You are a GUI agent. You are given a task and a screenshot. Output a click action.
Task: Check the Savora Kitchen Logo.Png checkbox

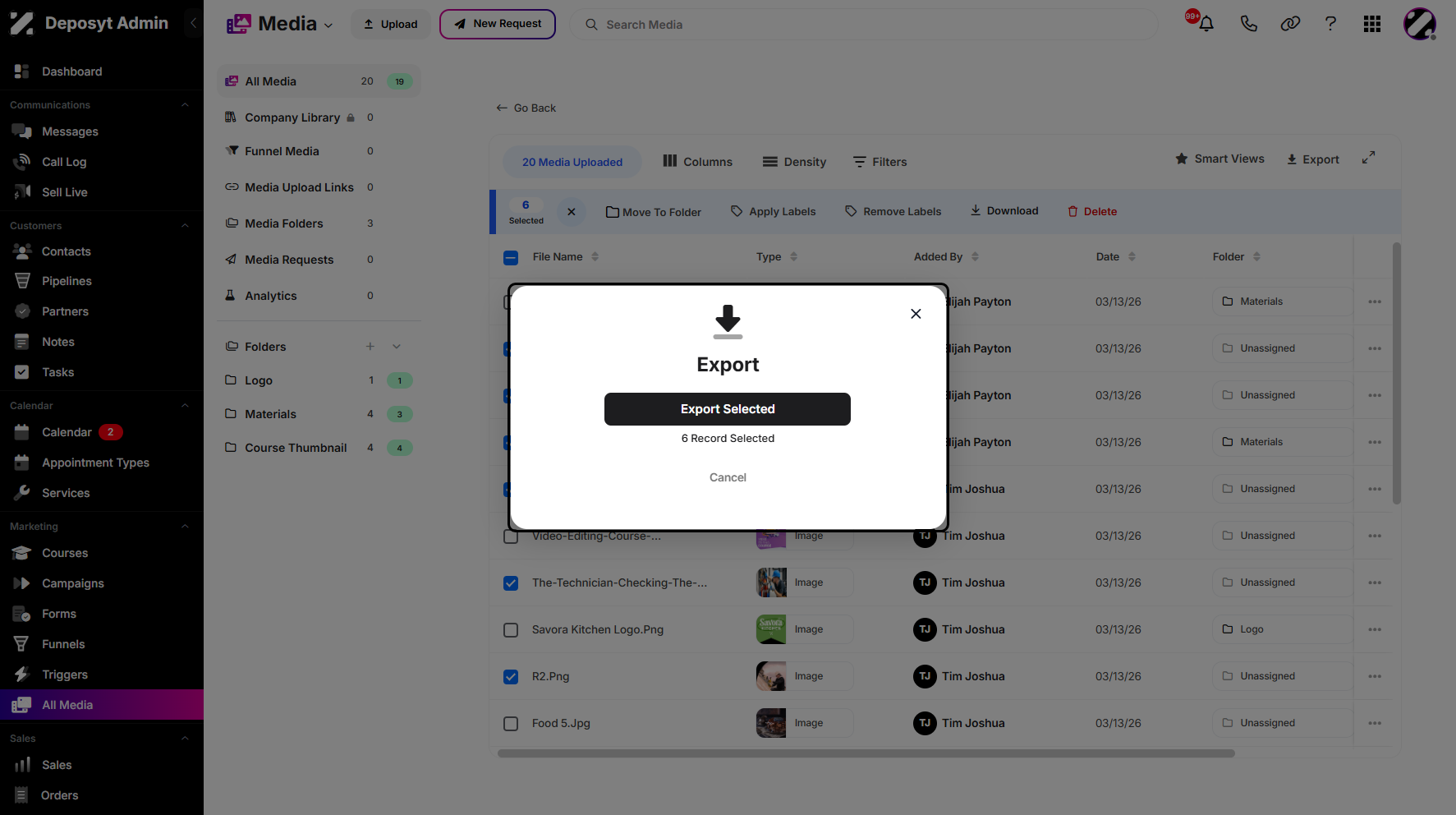click(511, 630)
